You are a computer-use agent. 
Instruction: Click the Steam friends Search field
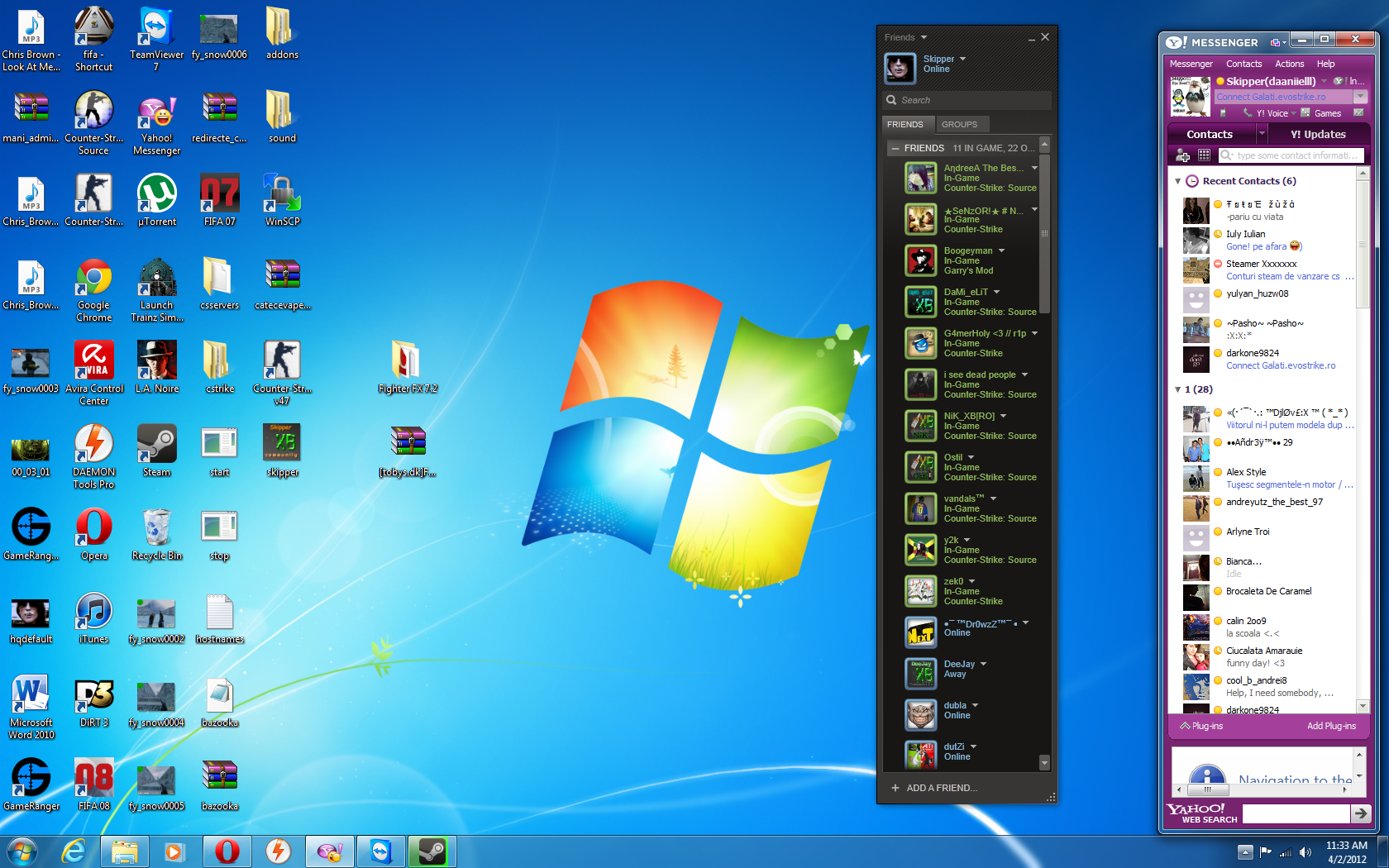967,100
